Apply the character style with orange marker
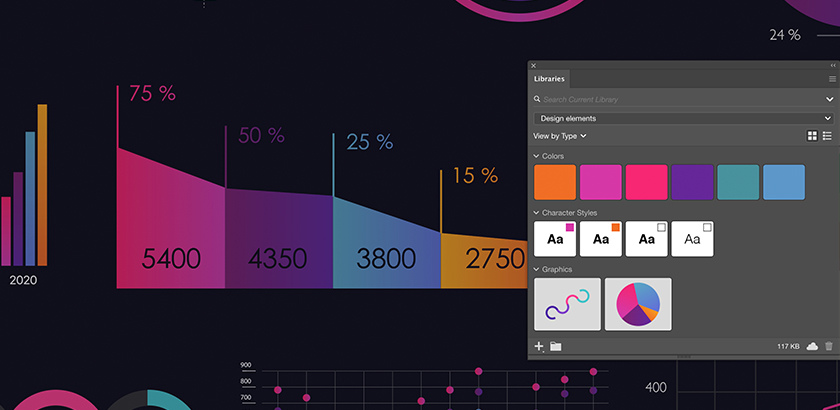Screen dimensions: 840x410 click(601, 239)
